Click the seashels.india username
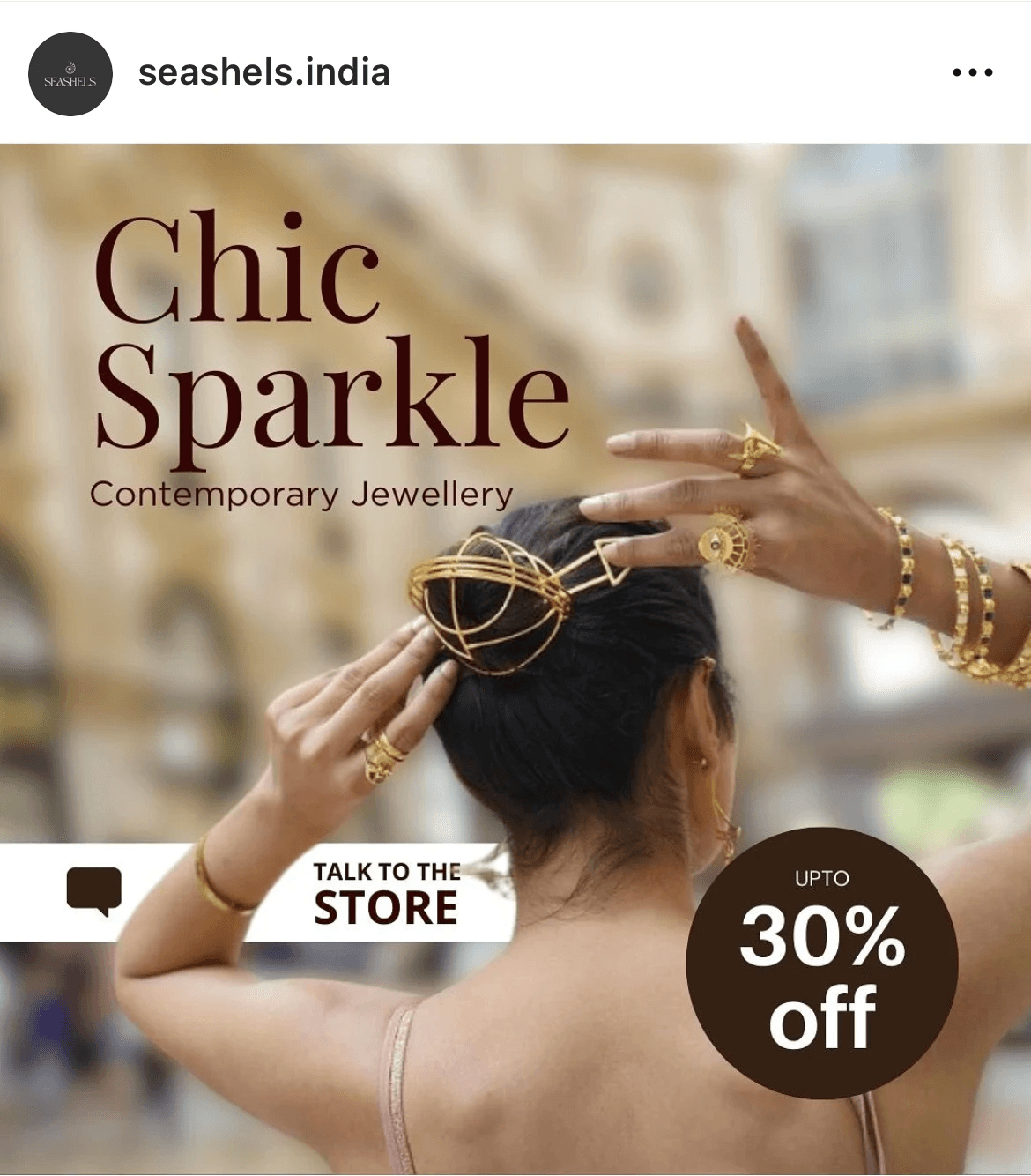The width and height of the screenshot is (1031, 1176). click(x=263, y=72)
